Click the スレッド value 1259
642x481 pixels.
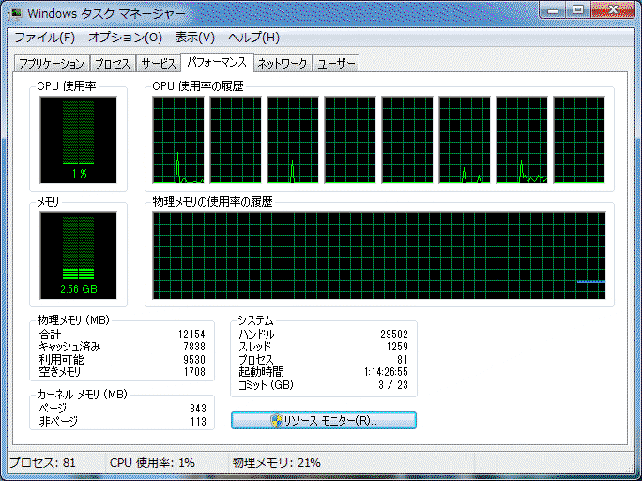coord(397,347)
